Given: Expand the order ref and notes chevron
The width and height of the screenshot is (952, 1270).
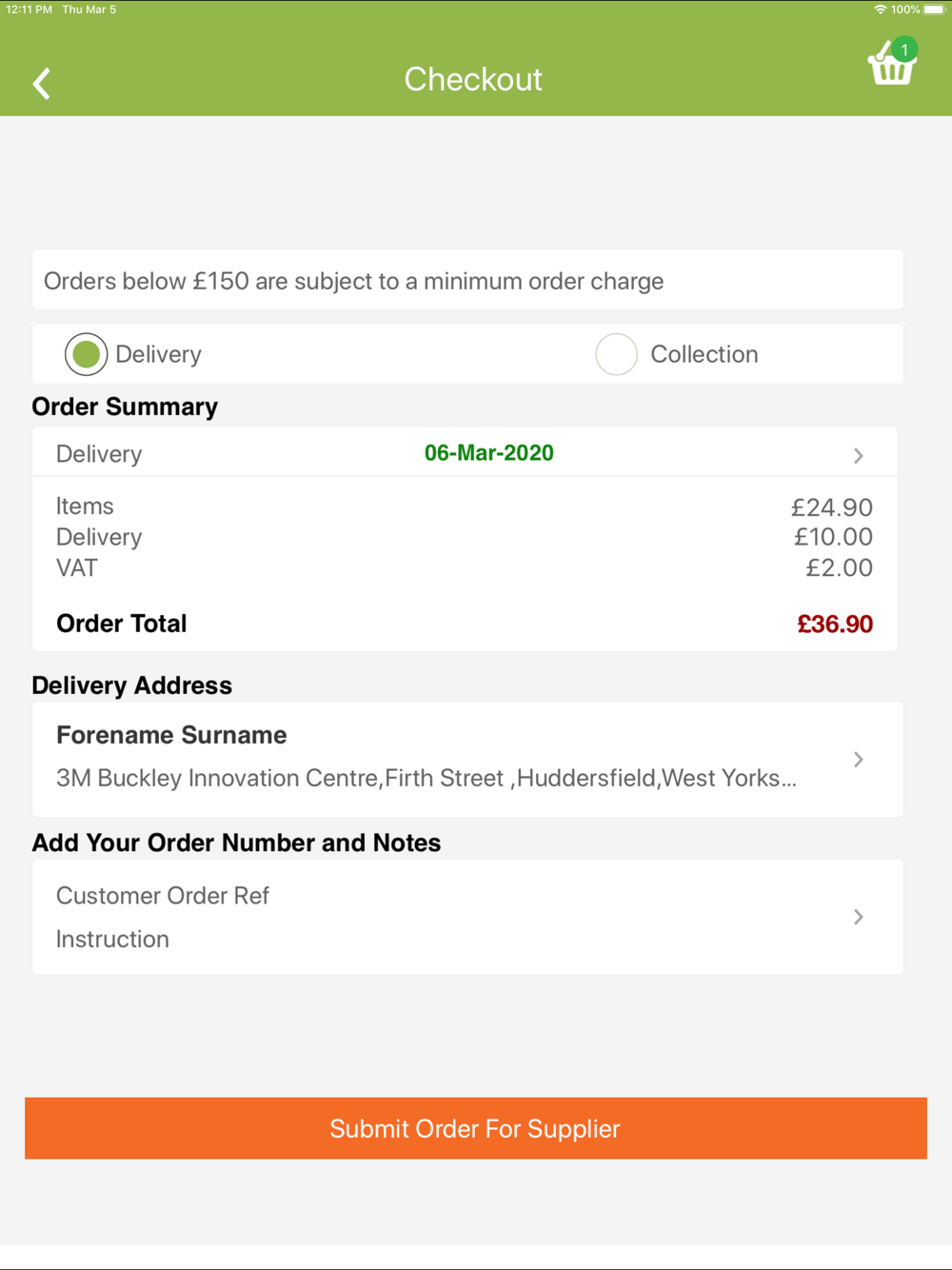Looking at the screenshot, I should (858, 917).
